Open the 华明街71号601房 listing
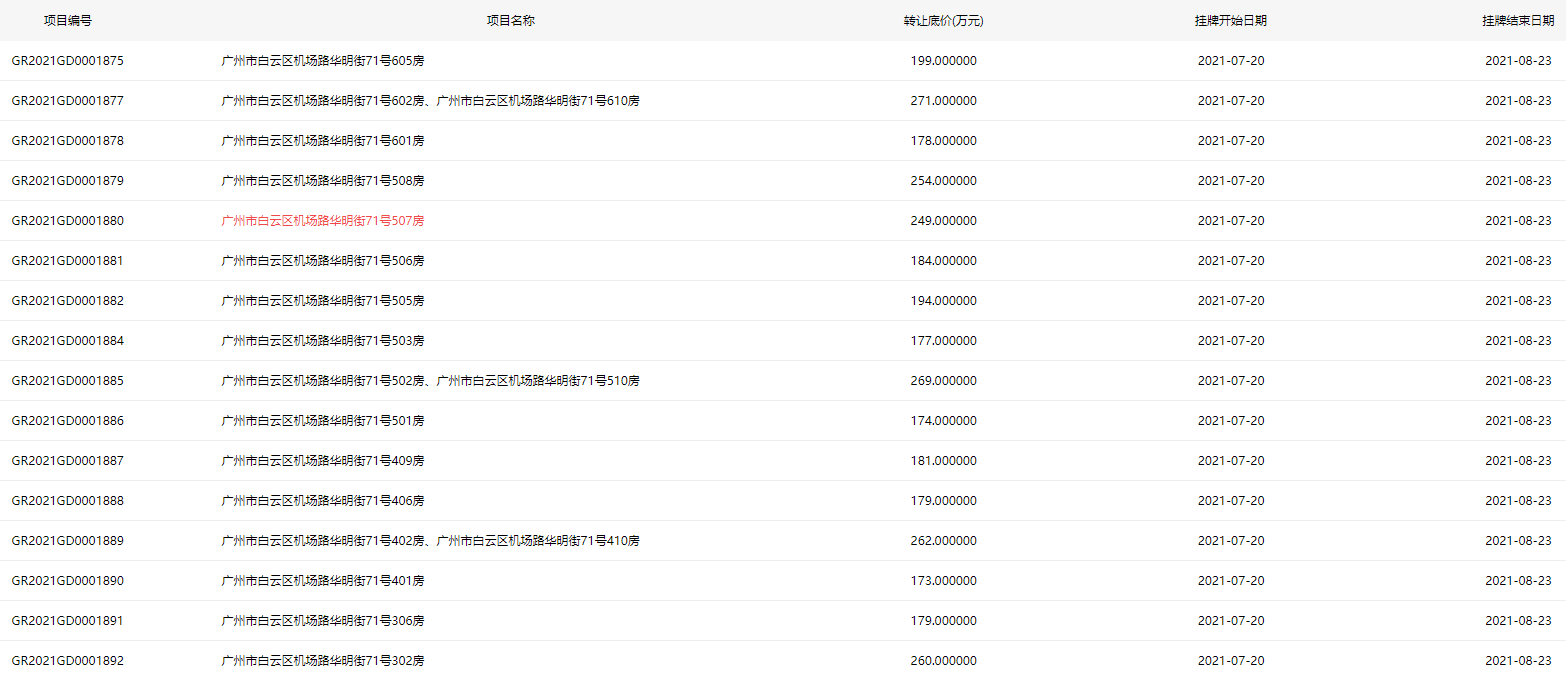The width and height of the screenshot is (1566, 689). click(322, 141)
